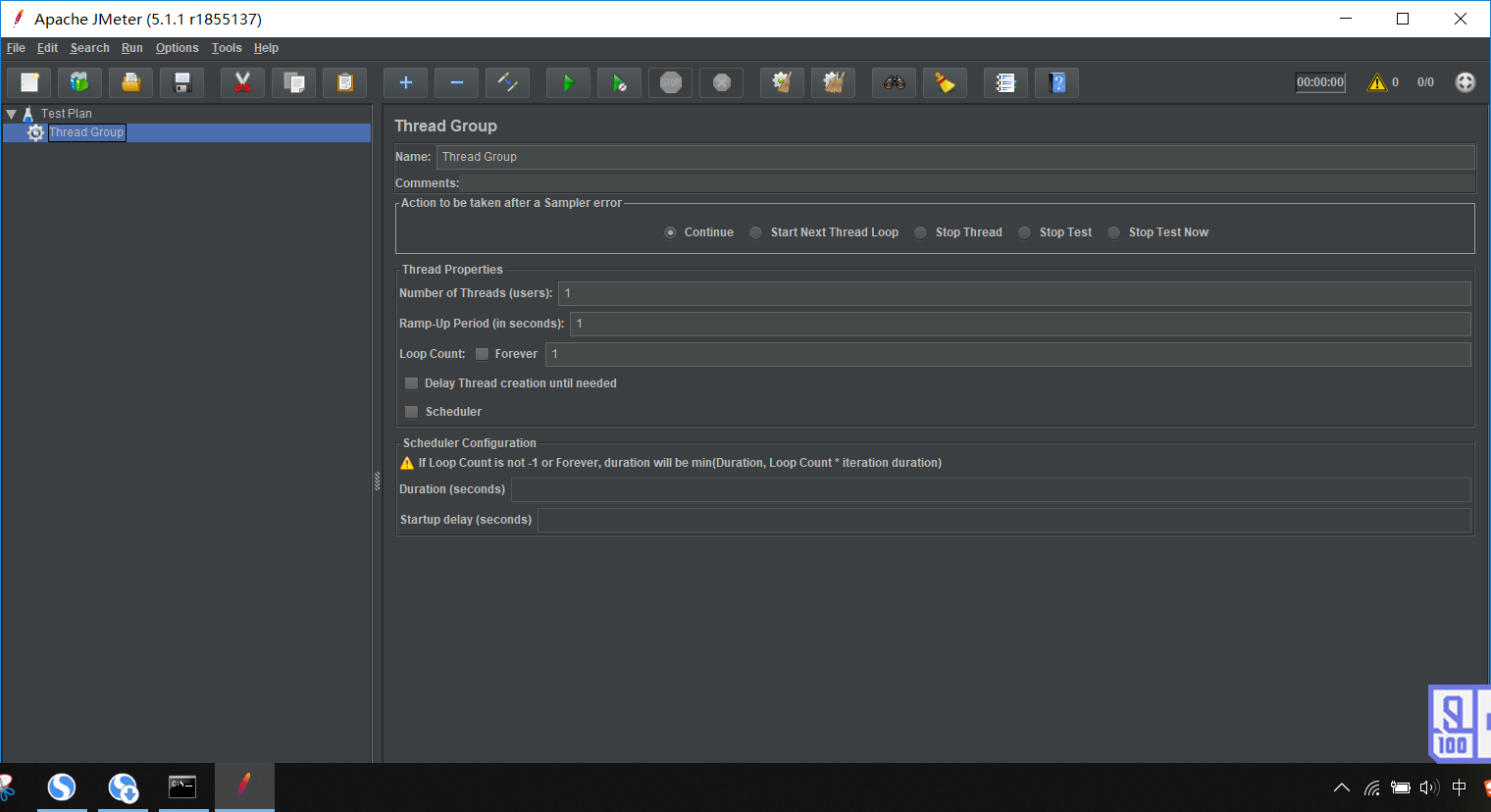Search the tree with binoculars icon
The image size is (1491, 812).
click(894, 82)
